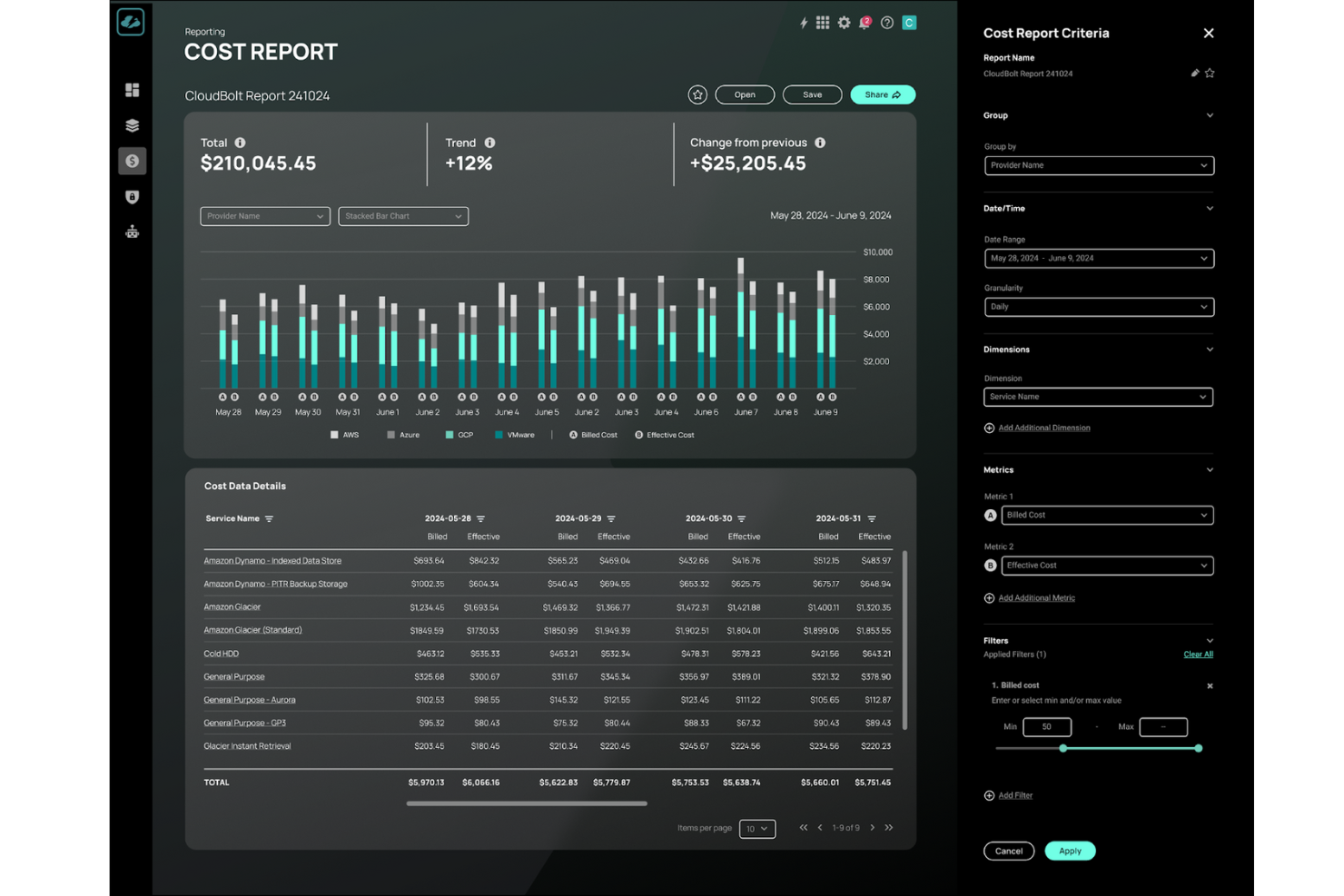Image resolution: width=1344 pixels, height=896 pixels.
Task: Go to last page of results
Action: point(889,828)
